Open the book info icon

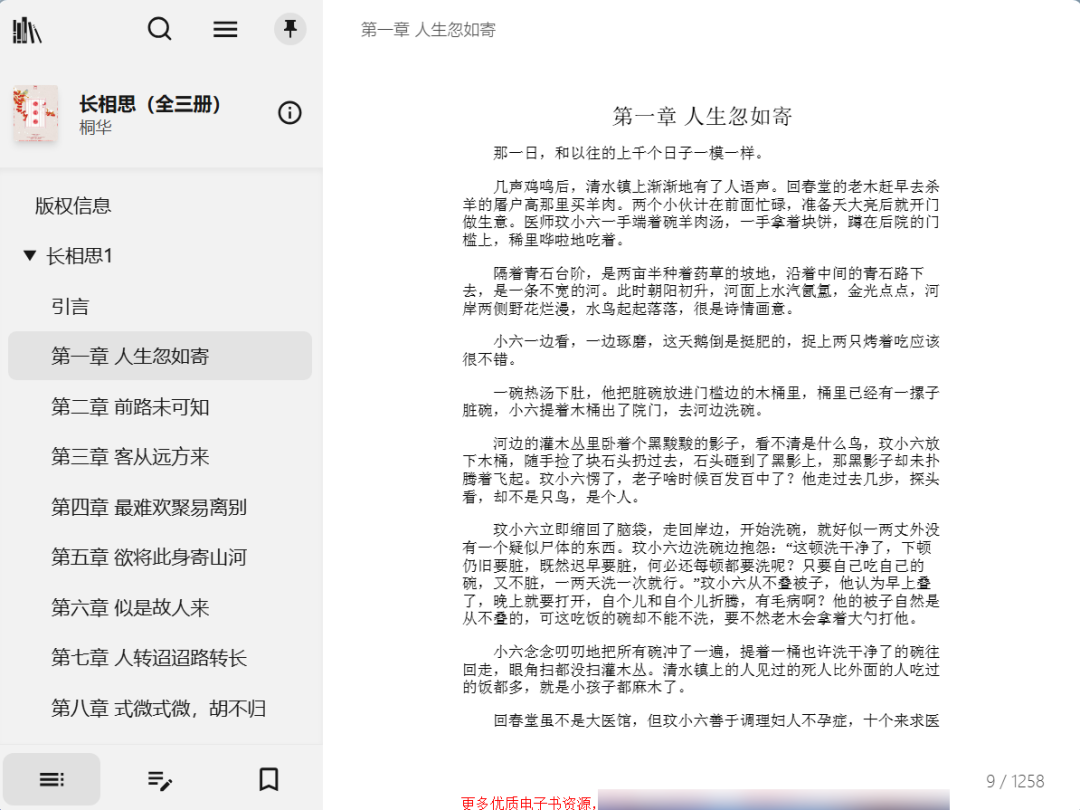[289, 112]
